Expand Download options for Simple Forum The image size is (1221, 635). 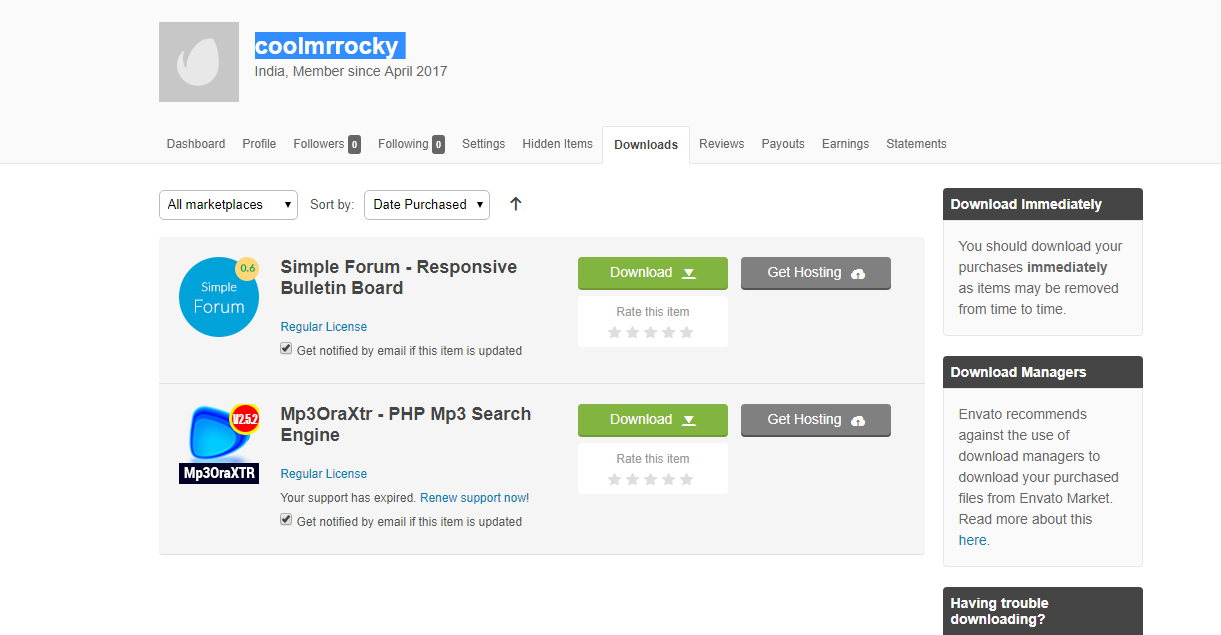point(653,273)
